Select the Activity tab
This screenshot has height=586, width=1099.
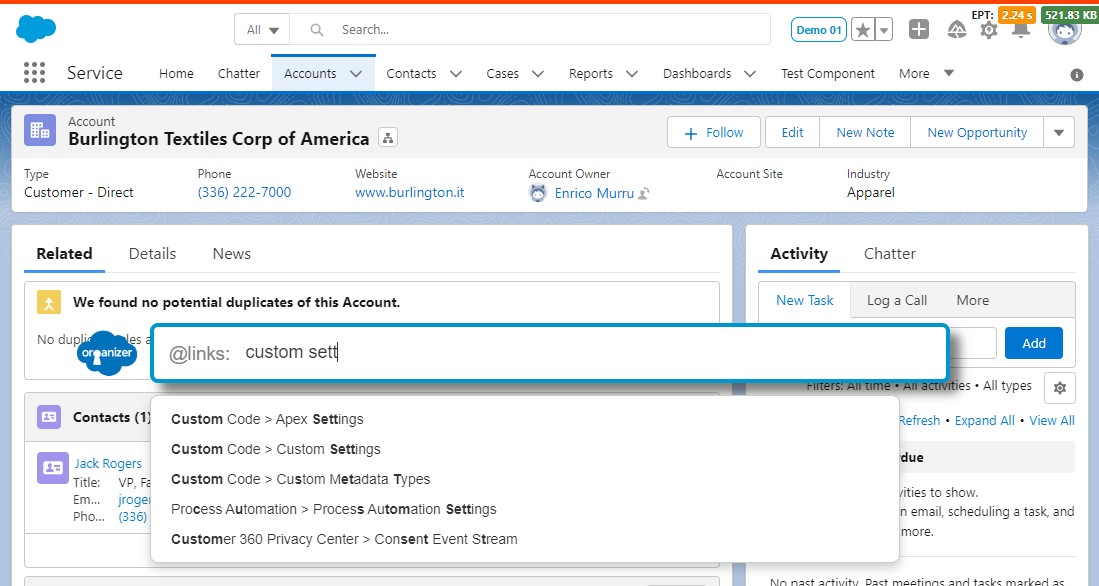(x=799, y=254)
